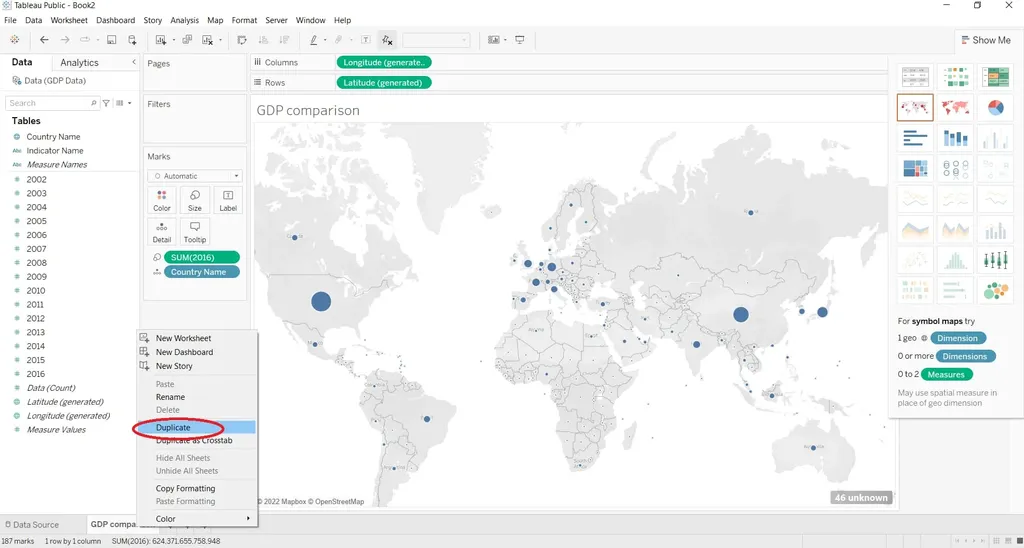Viewport: 1024px width, 548px height.
Task: Select Duplicate from the context menu
Action: pos(173,428)
